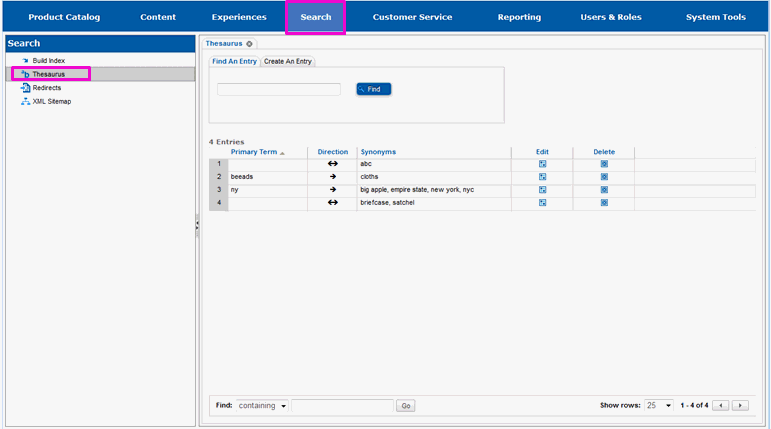Screen dimensions: 771x429
Task: Select the XML Sitemap tree item label
Action: (52, 101)
